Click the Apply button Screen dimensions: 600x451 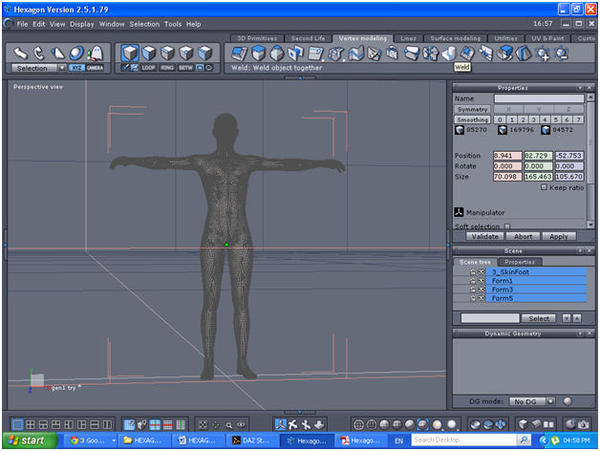point(558,236)
